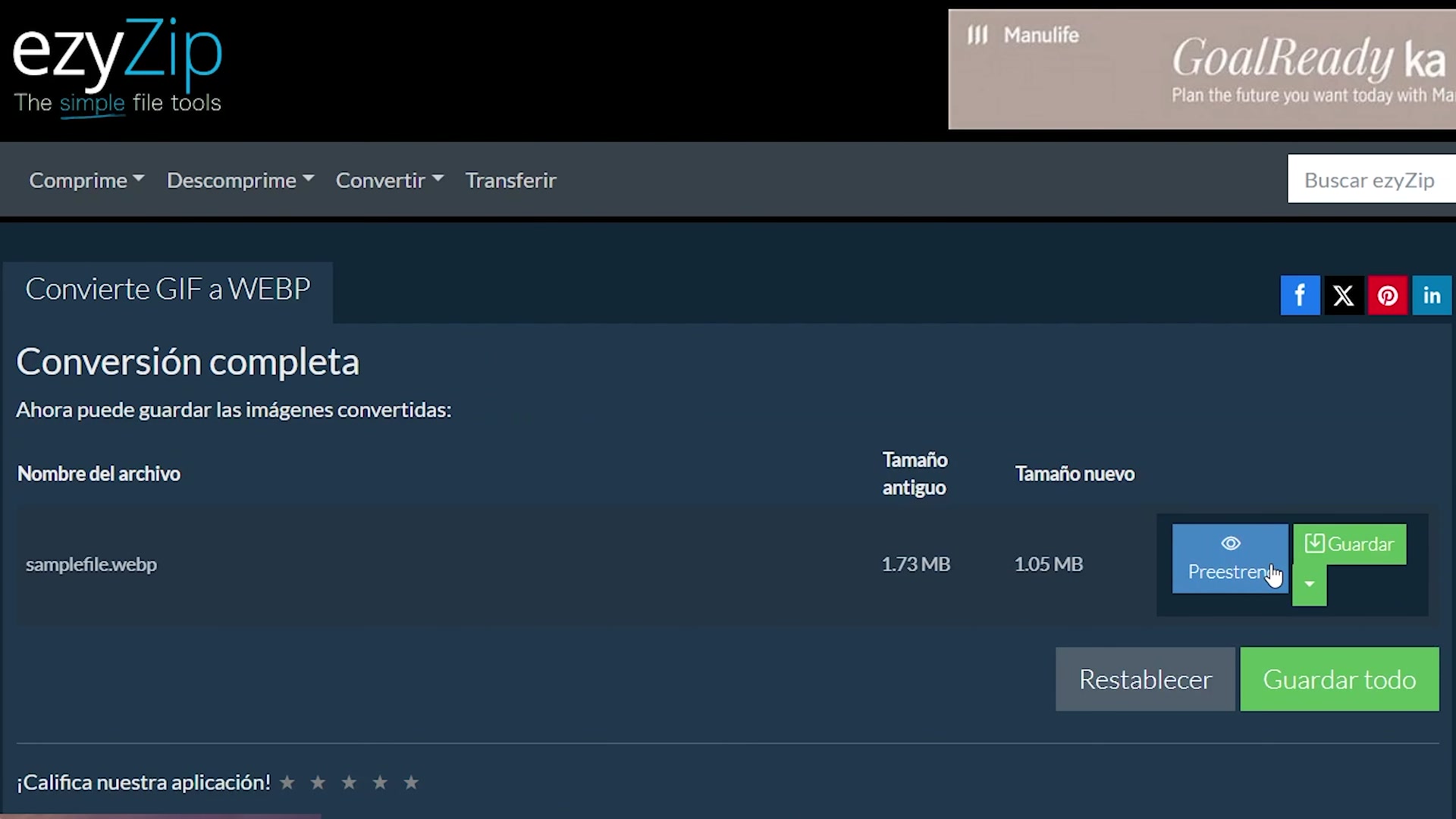Open the Convertir dropdown
This screenshot has width=1456, height=819.
coord(389,180)
